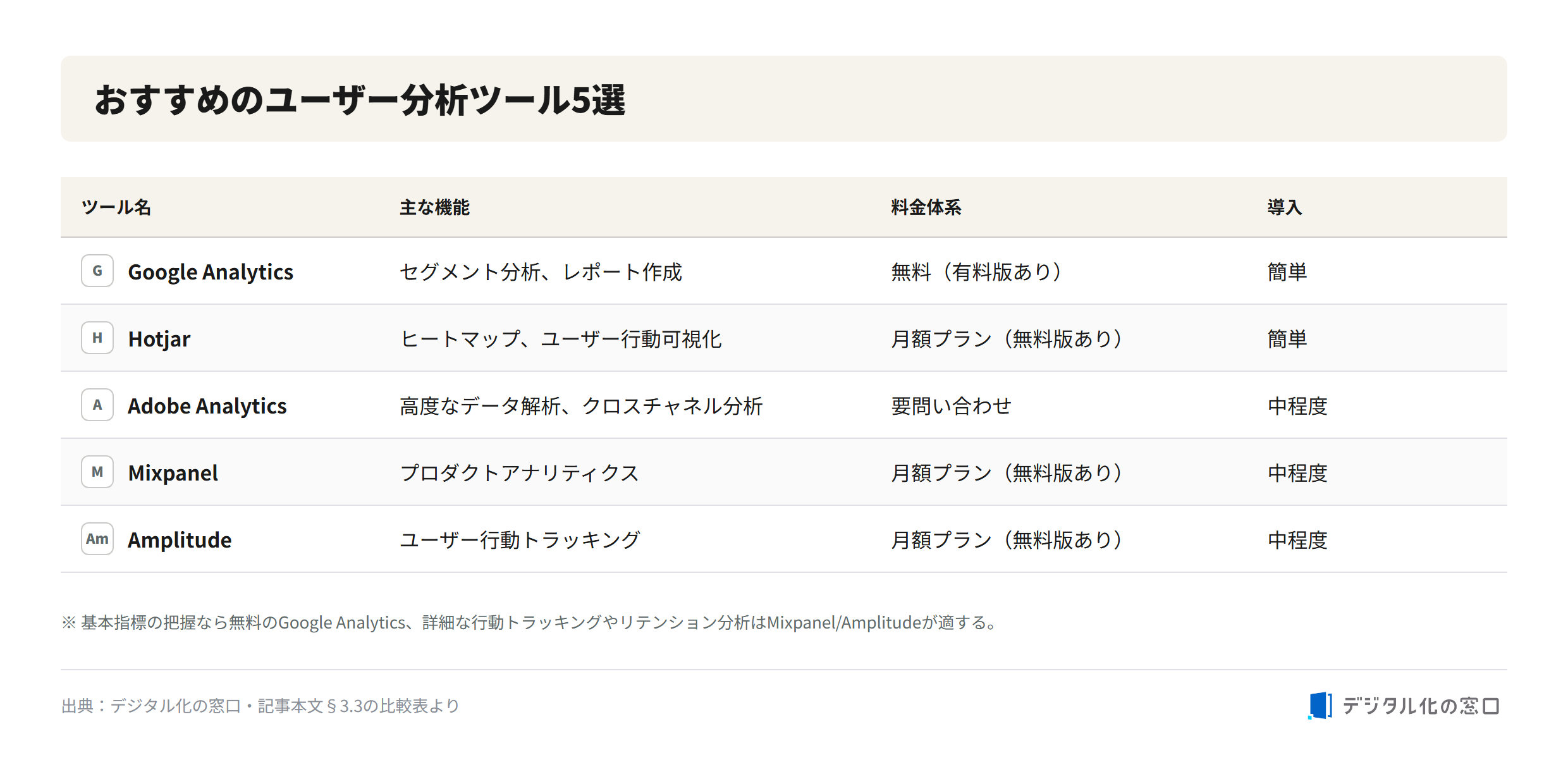Click the Mixpanel 'M' icon badge
The height and width of the screenshot is (779, 1568).
click(x=97, y=472)
